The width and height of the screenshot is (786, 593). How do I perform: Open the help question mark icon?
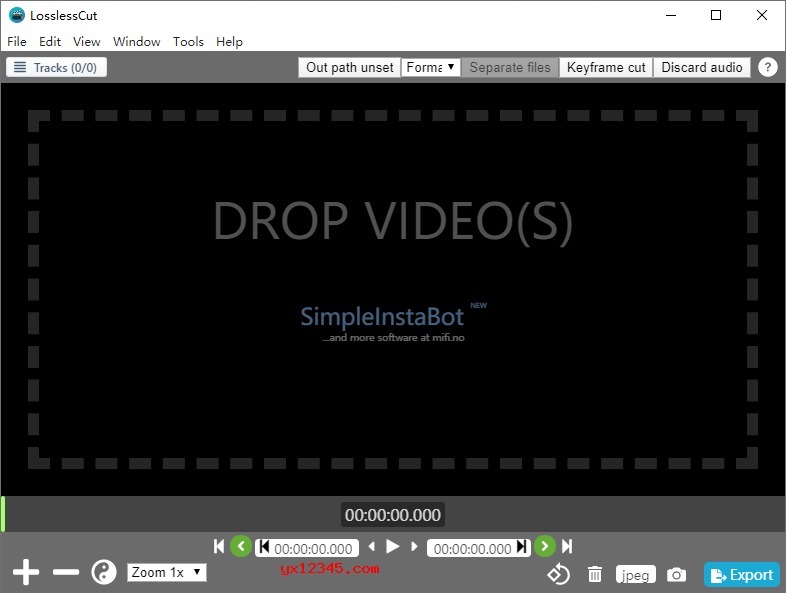[767, 67]
